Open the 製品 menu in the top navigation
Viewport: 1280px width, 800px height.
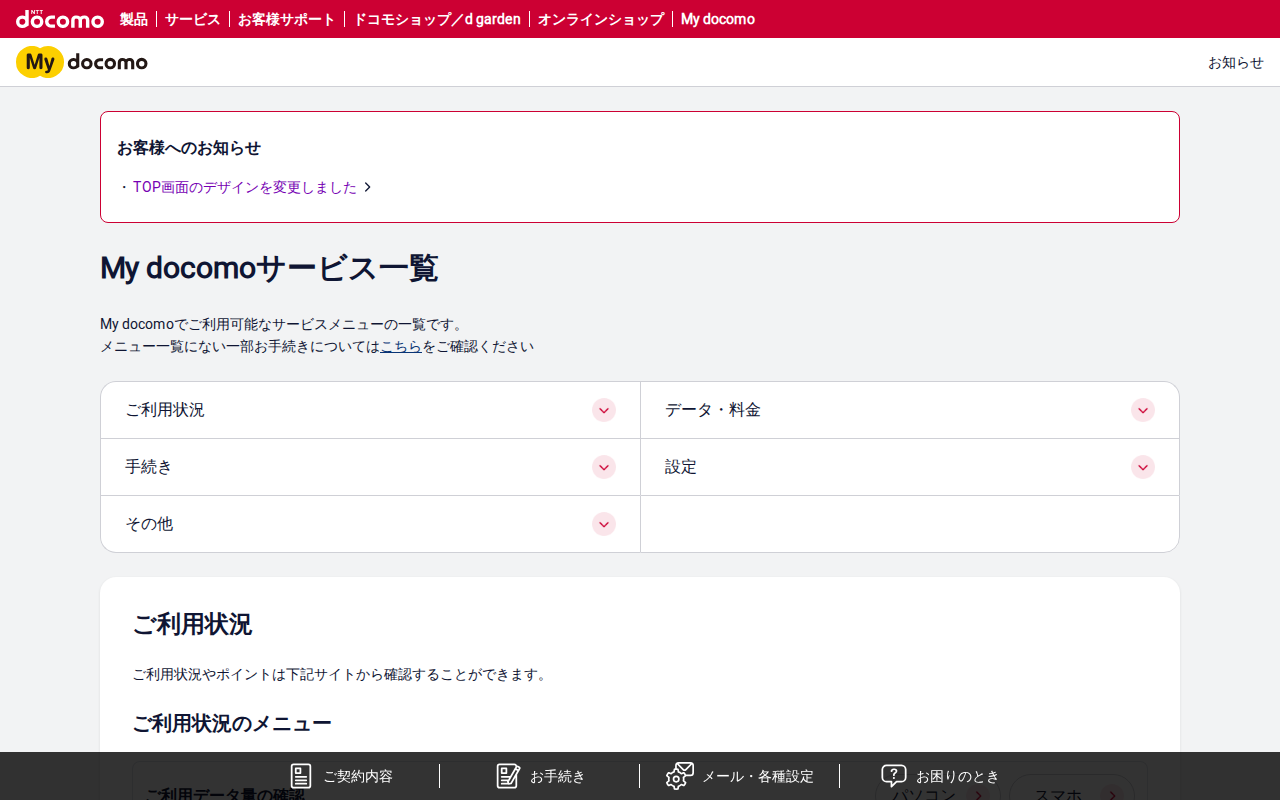point(134,19)
